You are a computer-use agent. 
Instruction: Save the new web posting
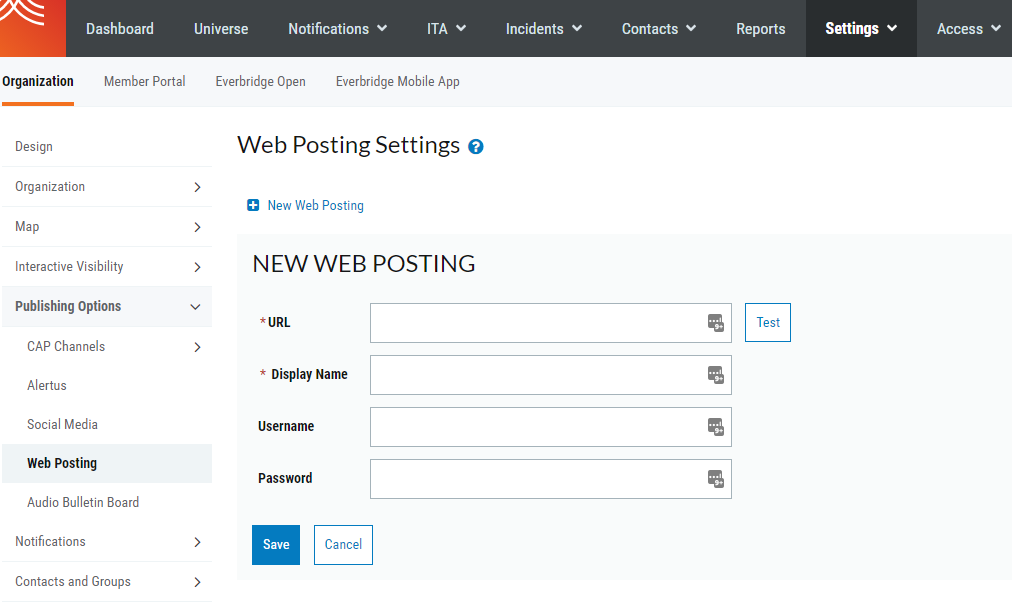(x=275, y=544)
